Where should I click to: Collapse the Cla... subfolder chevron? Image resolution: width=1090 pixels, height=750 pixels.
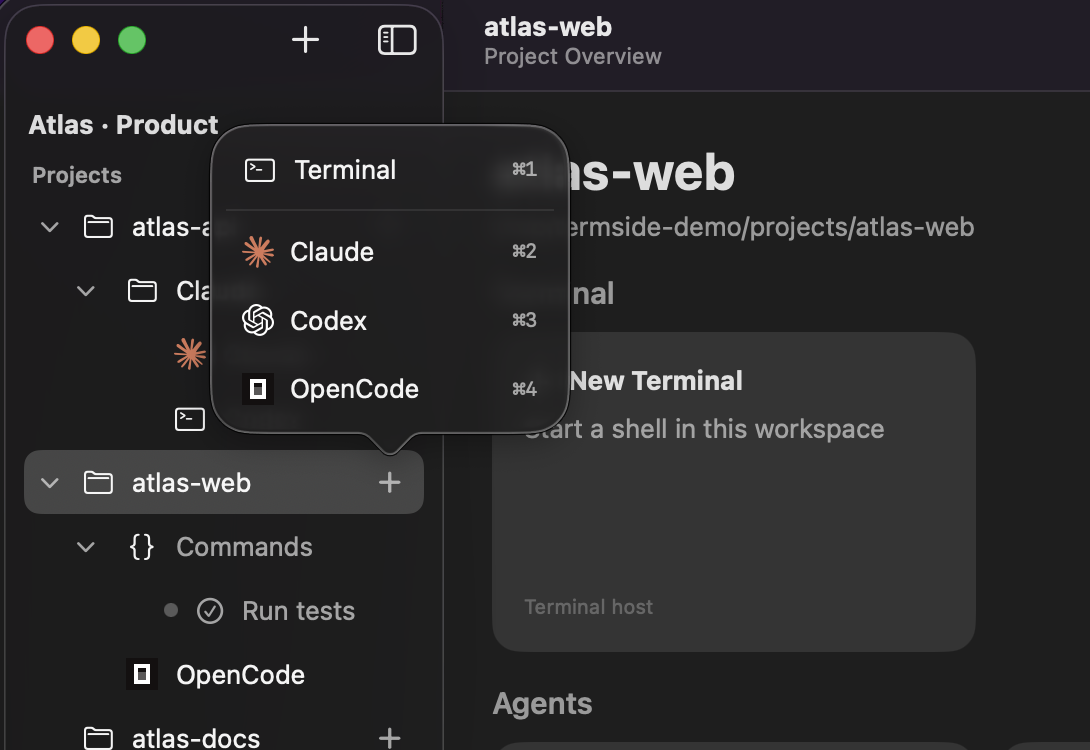point(86,291)
